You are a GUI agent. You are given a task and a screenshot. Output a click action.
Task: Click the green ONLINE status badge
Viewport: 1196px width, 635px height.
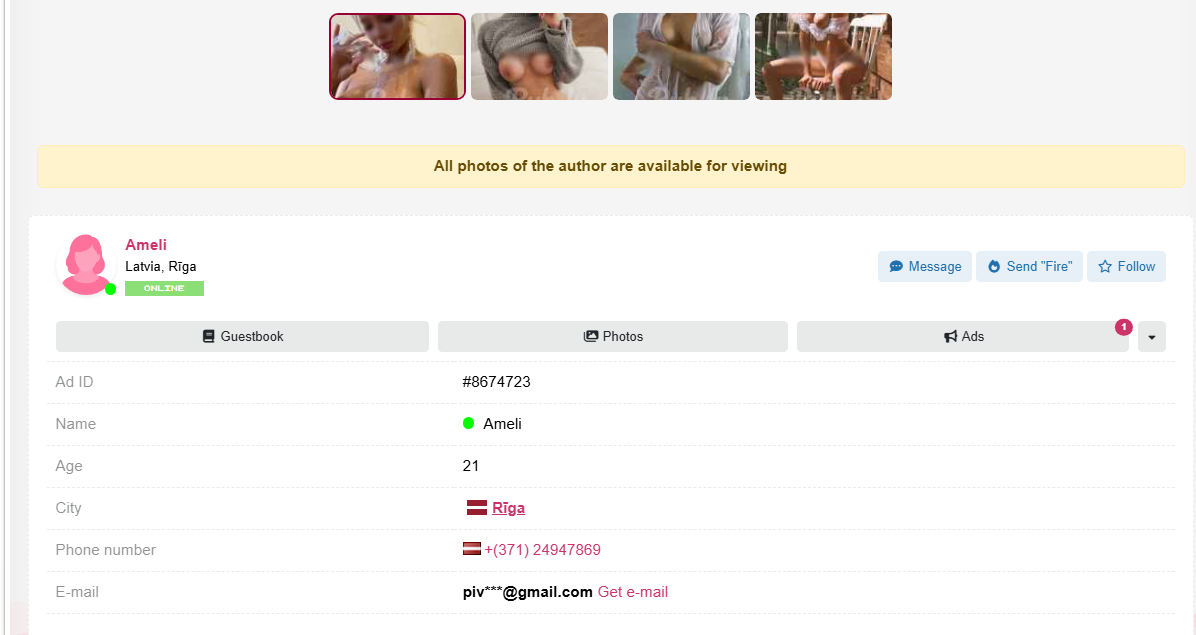(164, 288)
